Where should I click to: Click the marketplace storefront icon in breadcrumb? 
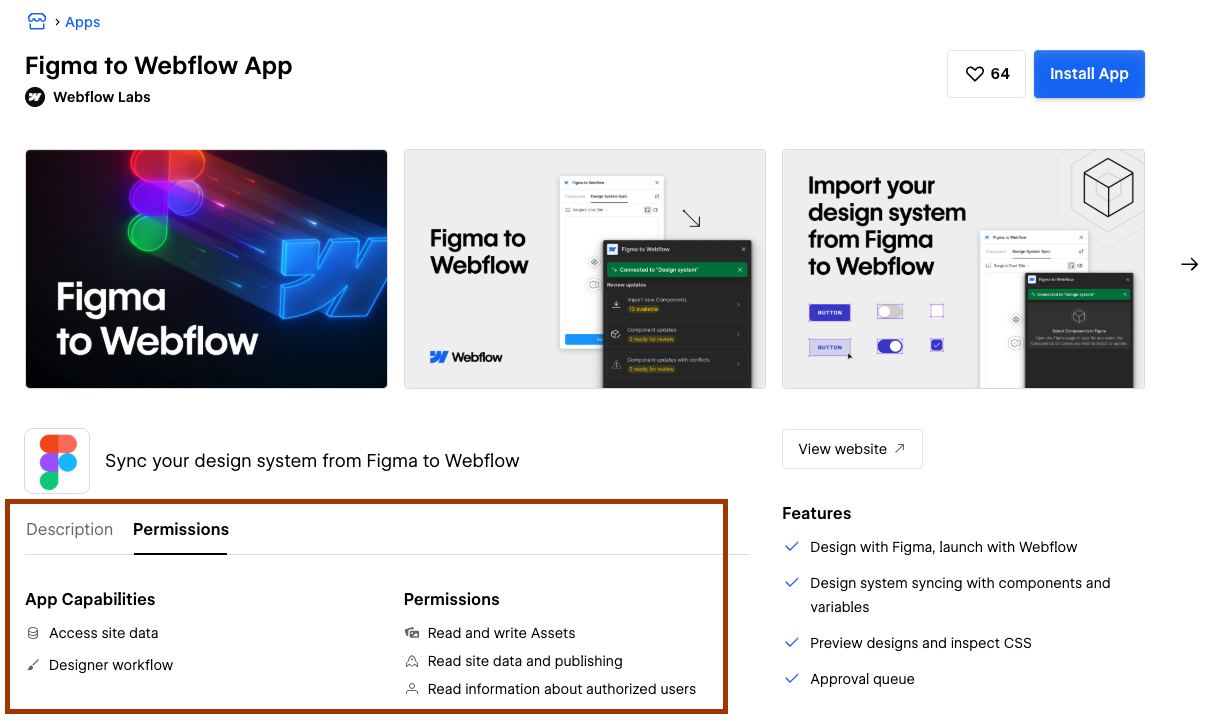[37, 21]
